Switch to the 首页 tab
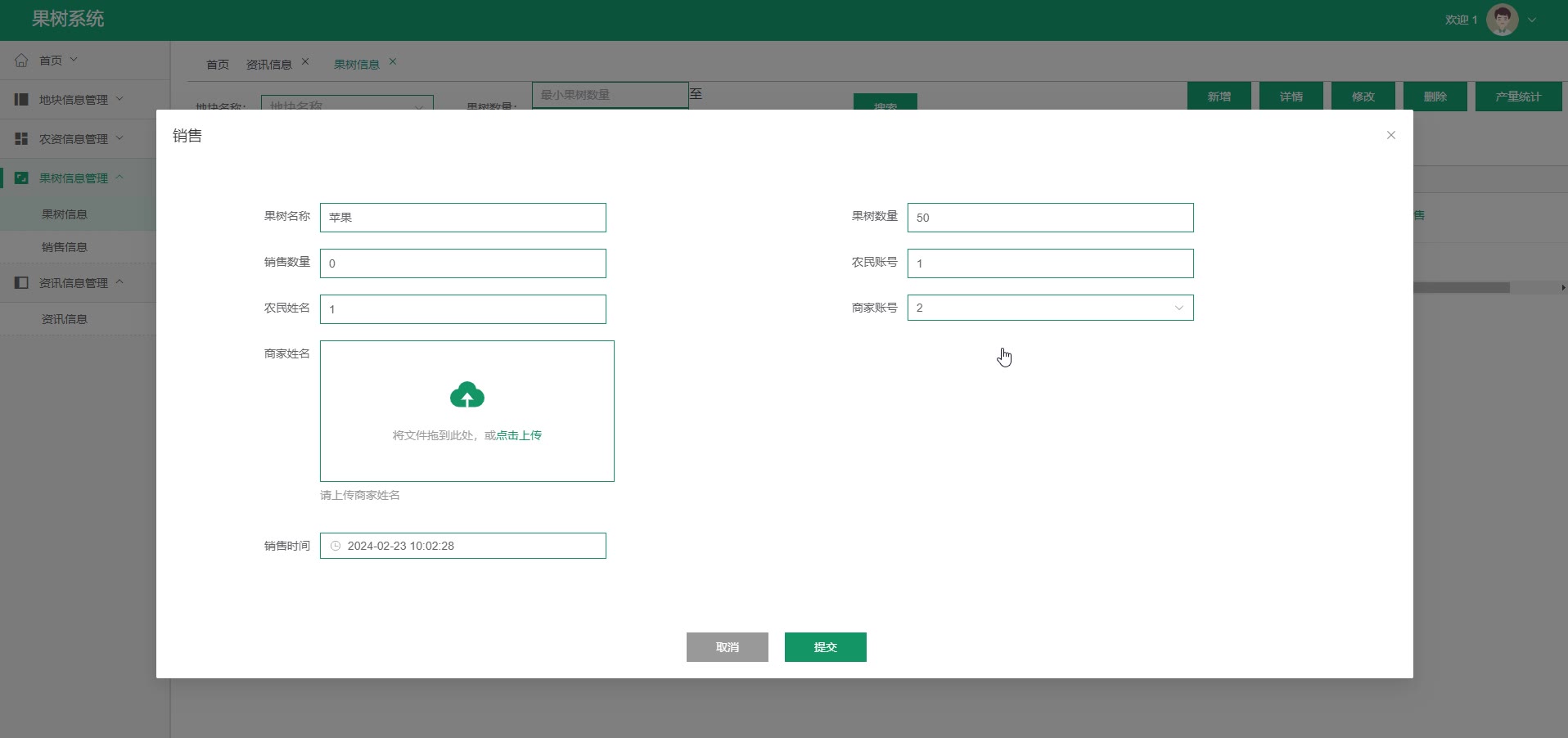 [218, 65]
